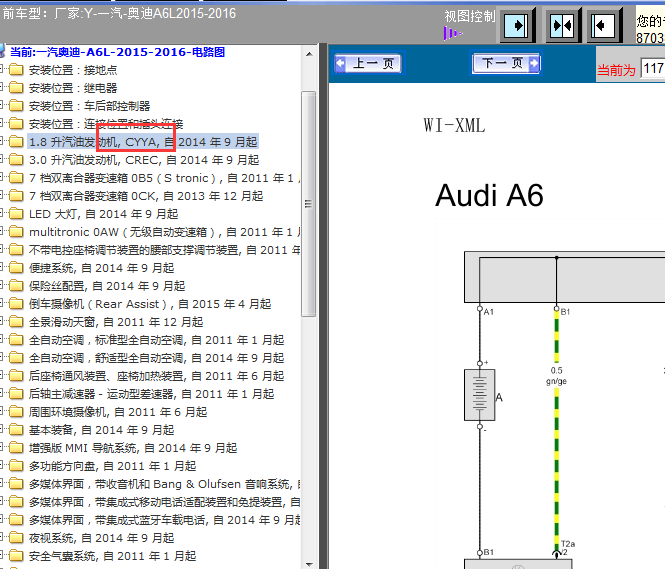Click folder icon of 集成式移动电话适配装置 row
The height and width of the screenshot is (569, 665).
pos(16,502)
